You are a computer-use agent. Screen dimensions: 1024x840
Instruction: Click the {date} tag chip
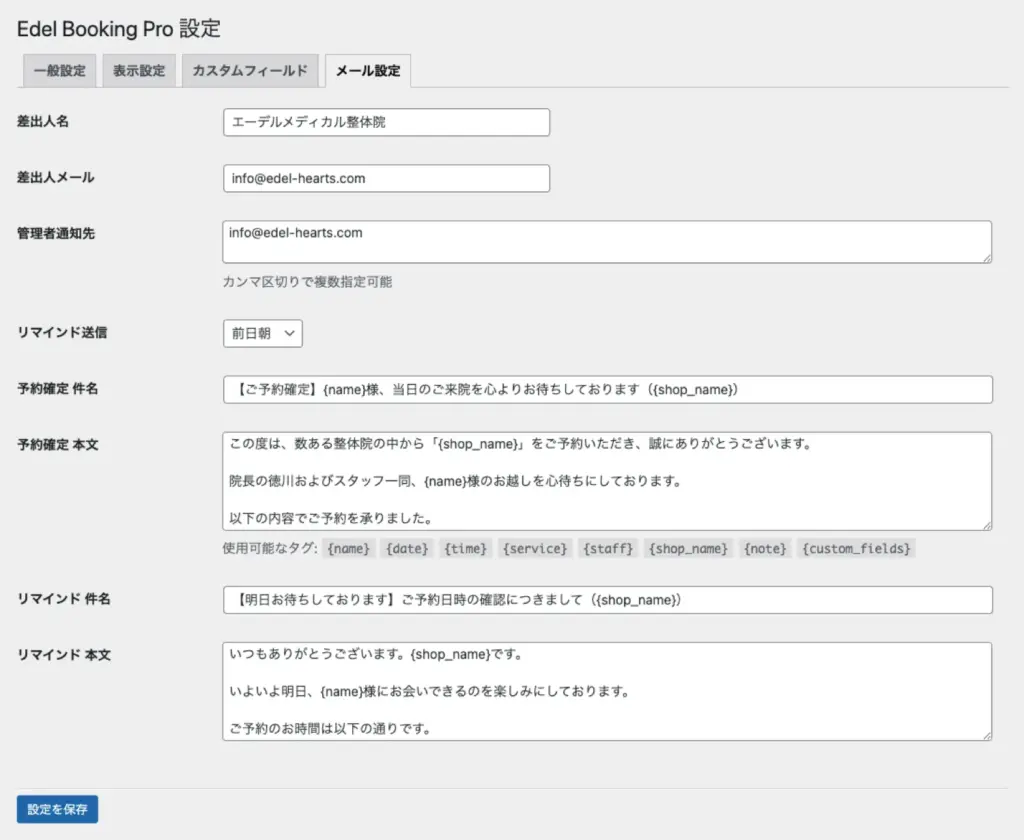(406, 549)
